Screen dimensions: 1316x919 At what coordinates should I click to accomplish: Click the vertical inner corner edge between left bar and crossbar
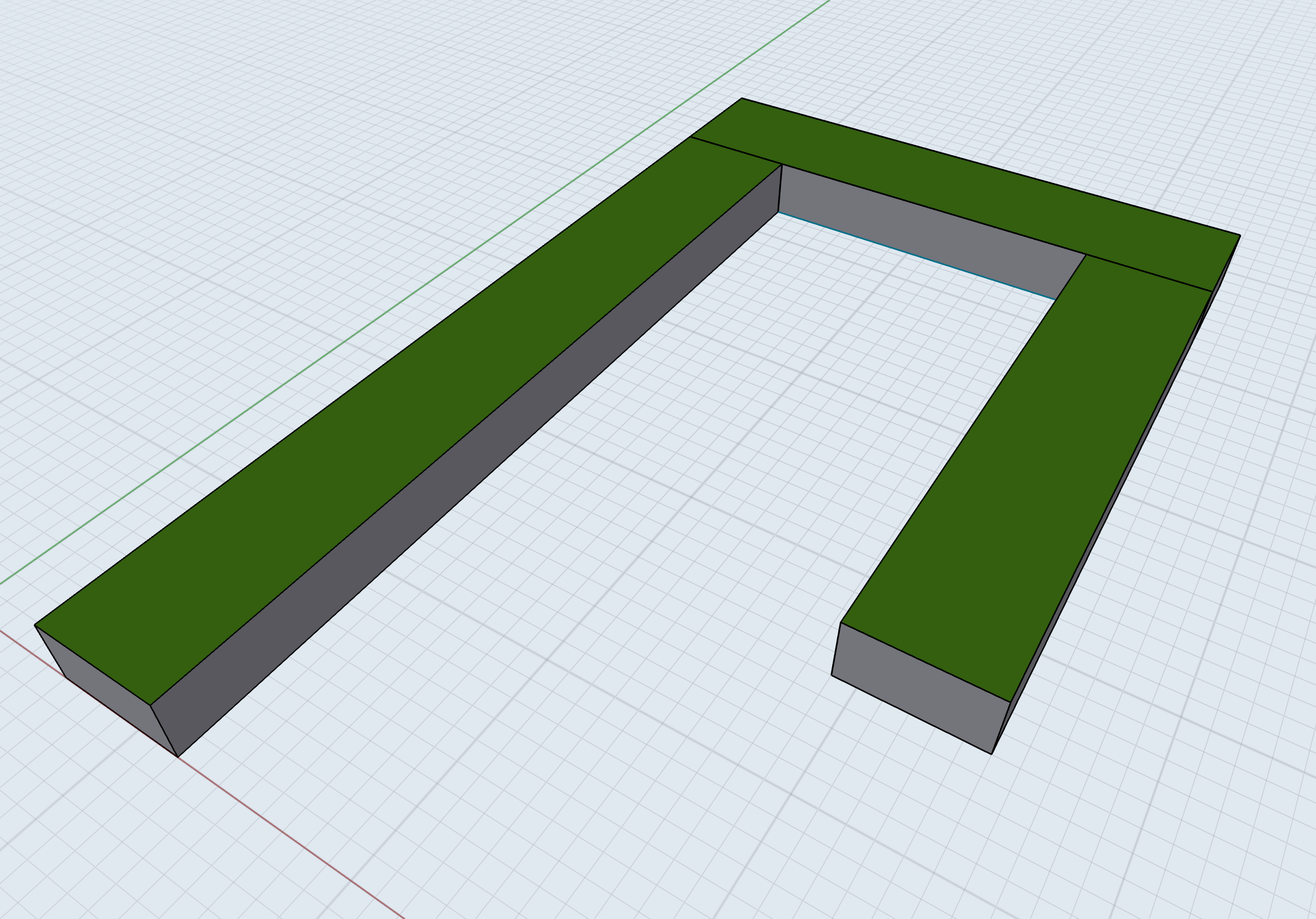pos(780,188)
